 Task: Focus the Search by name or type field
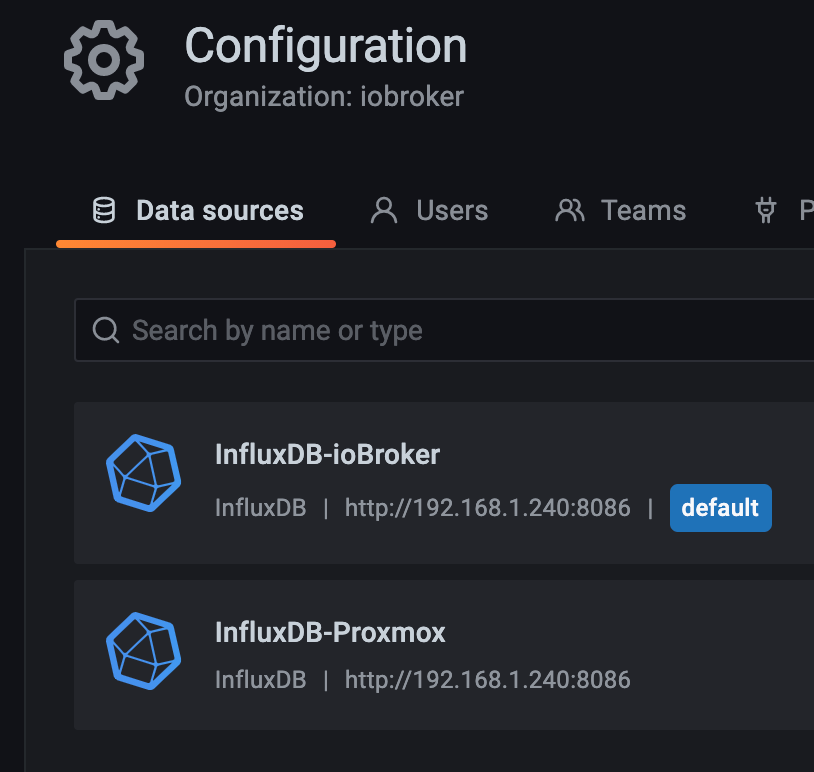[x=444, y=330]
